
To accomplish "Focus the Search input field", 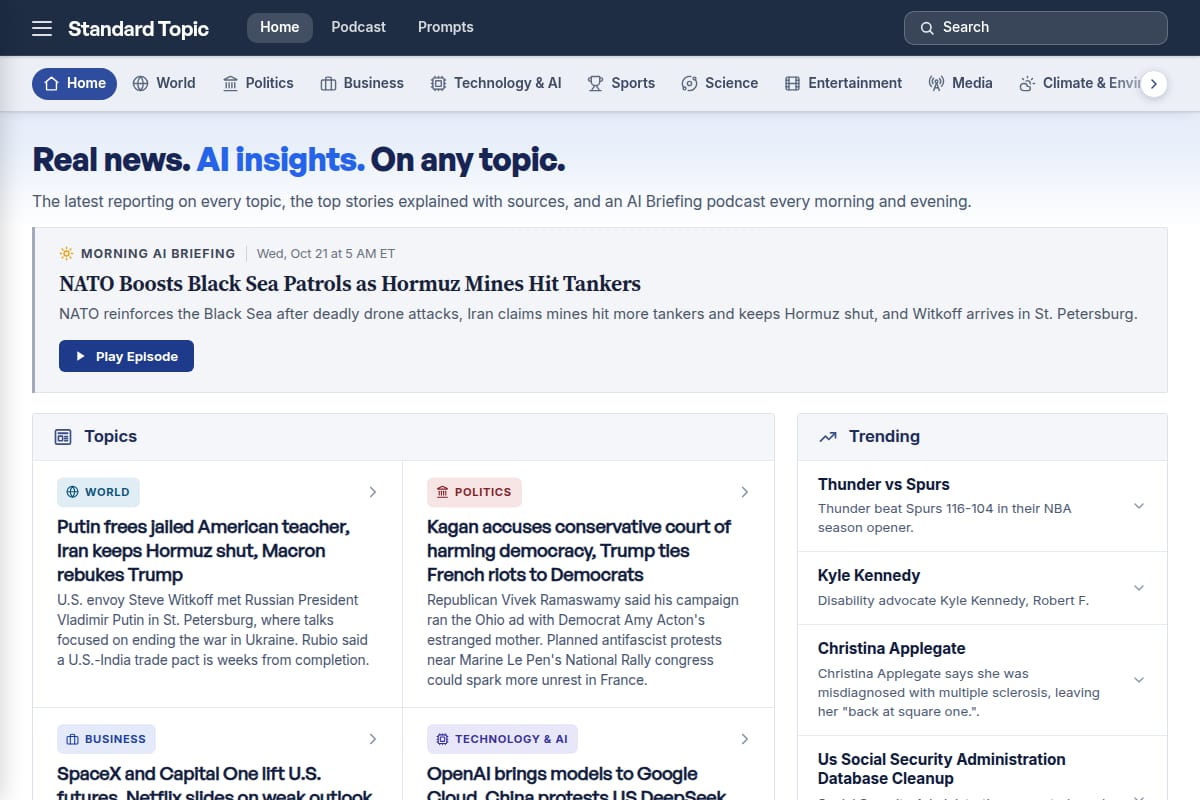I will pos(1036,28).
